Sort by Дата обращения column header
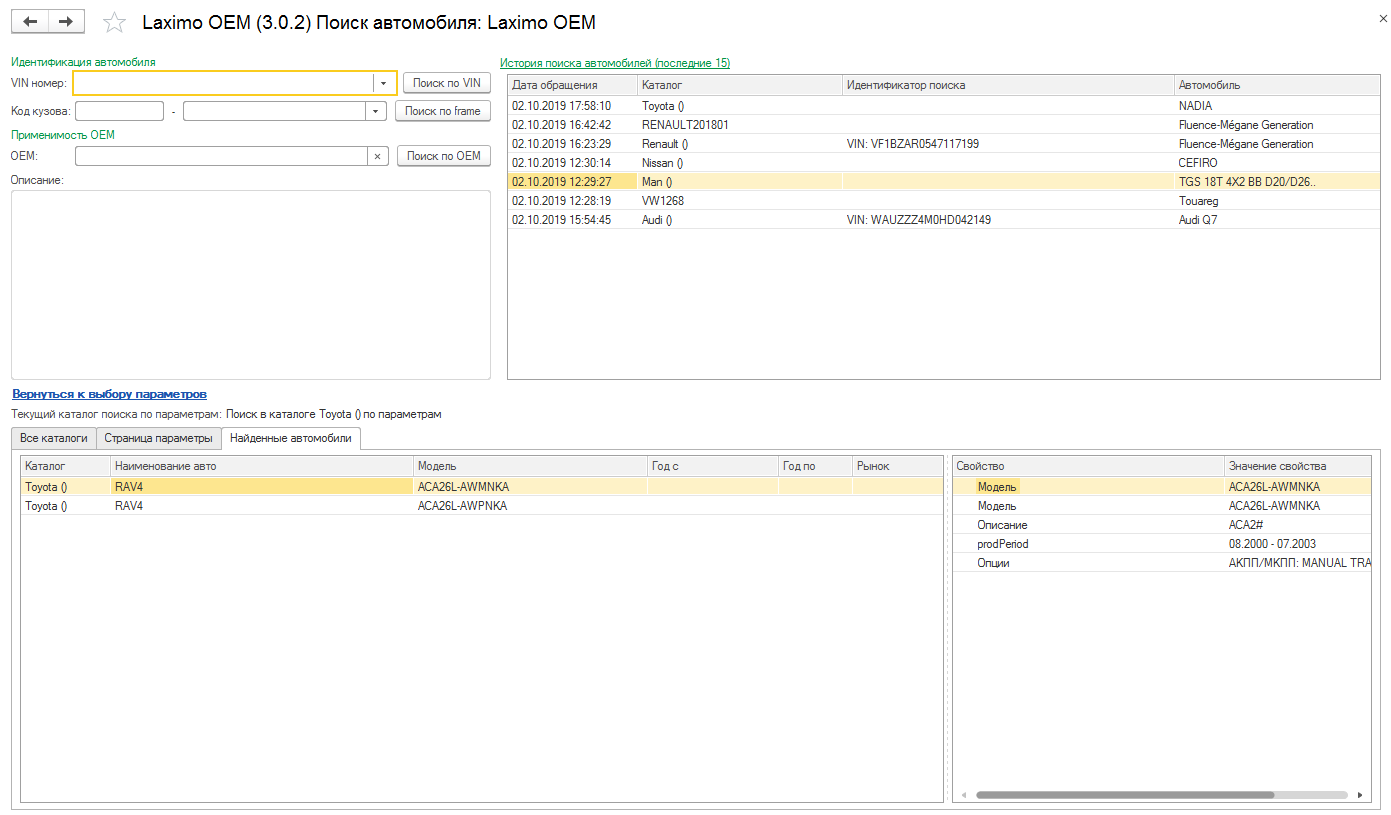This screenshot has height=815, width=1391. (x=572, y=85)
